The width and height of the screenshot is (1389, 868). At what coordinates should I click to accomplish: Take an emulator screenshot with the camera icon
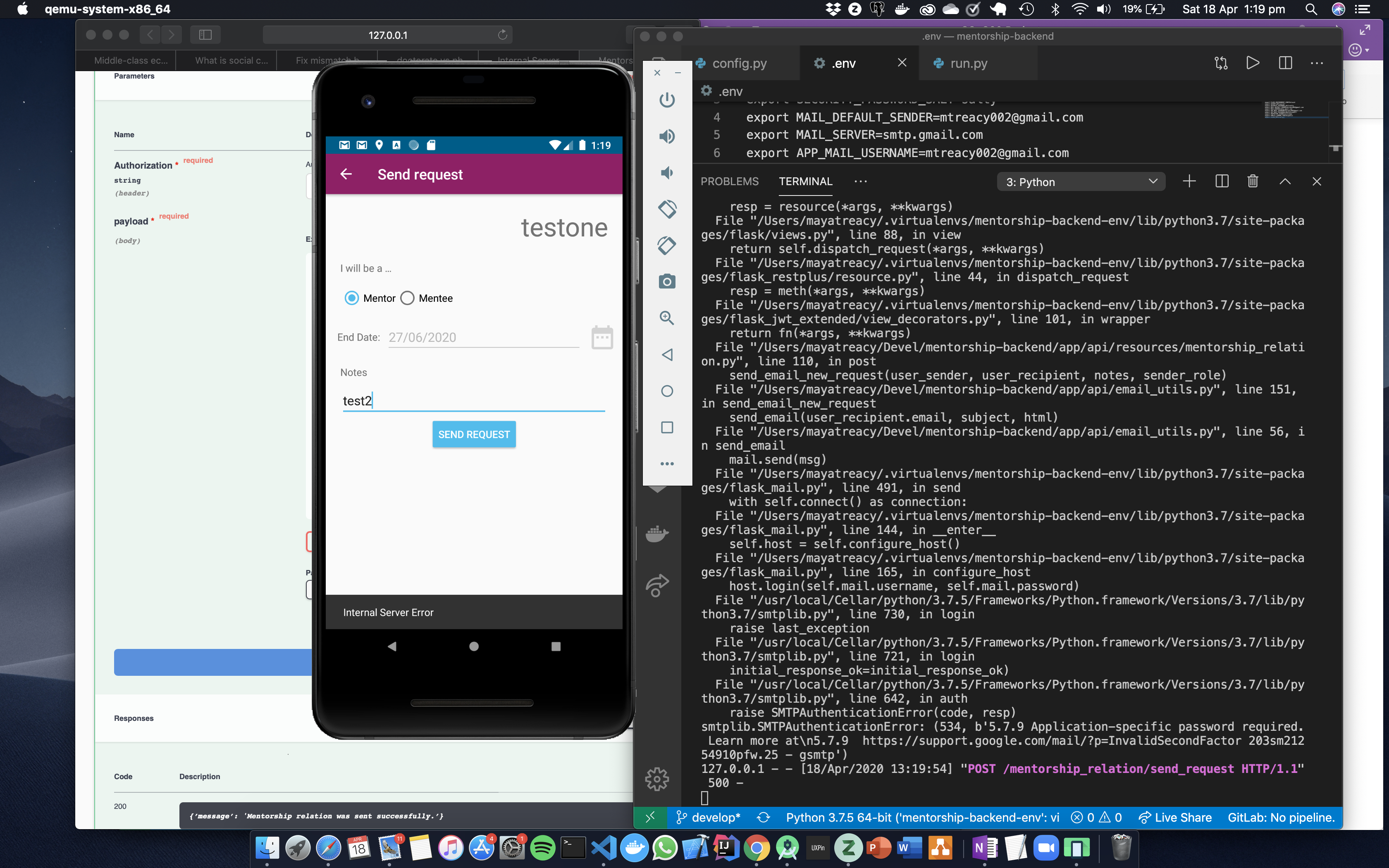pos(666,282)
